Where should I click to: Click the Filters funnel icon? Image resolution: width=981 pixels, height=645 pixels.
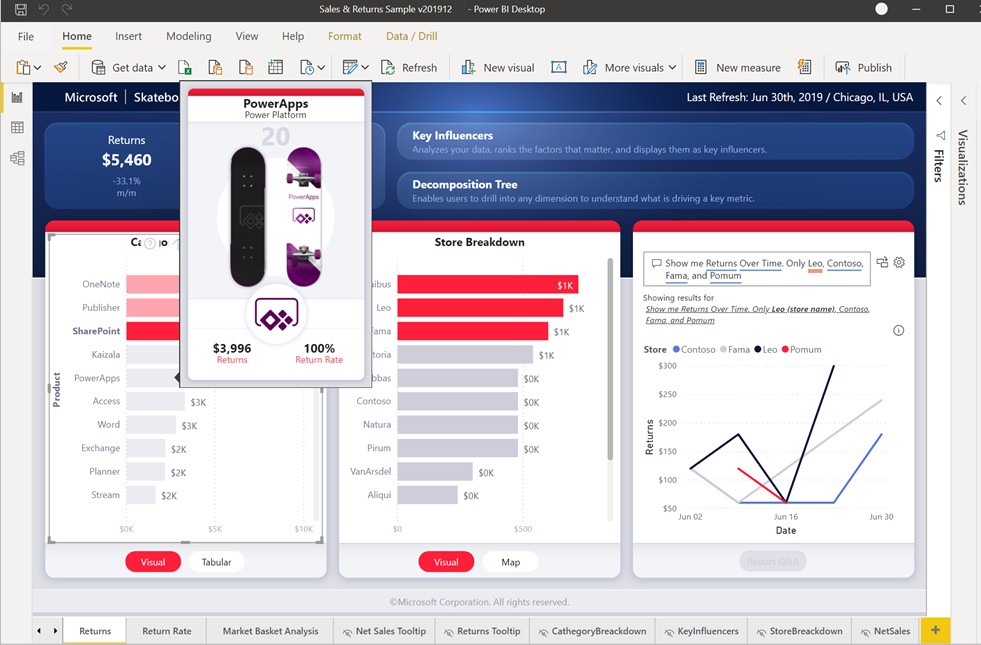click(940, 135)
